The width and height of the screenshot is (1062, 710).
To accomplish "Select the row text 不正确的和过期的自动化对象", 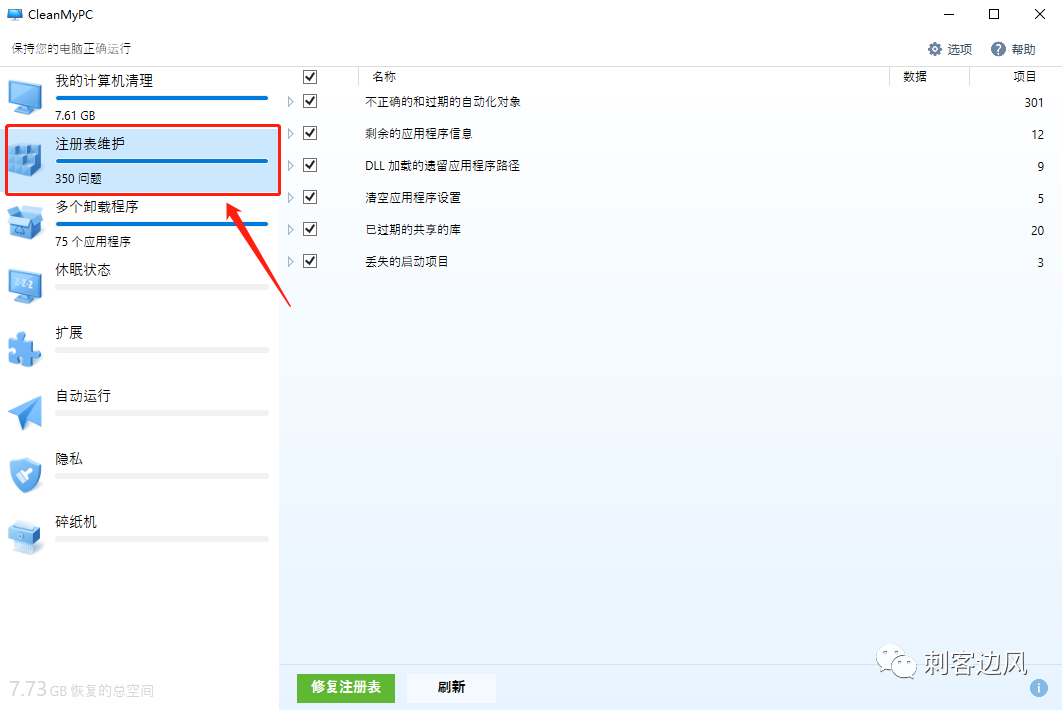I will [443, 102].
